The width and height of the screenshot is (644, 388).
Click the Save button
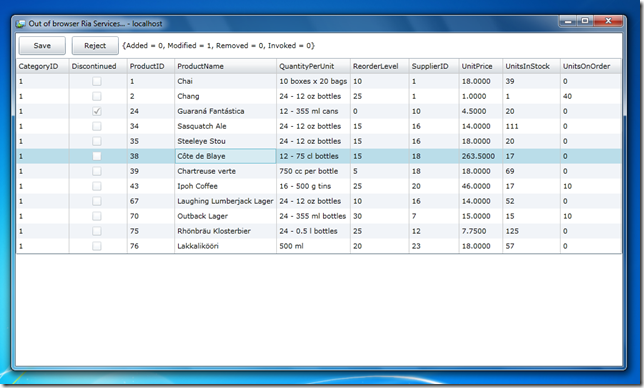tap(42, 46)
